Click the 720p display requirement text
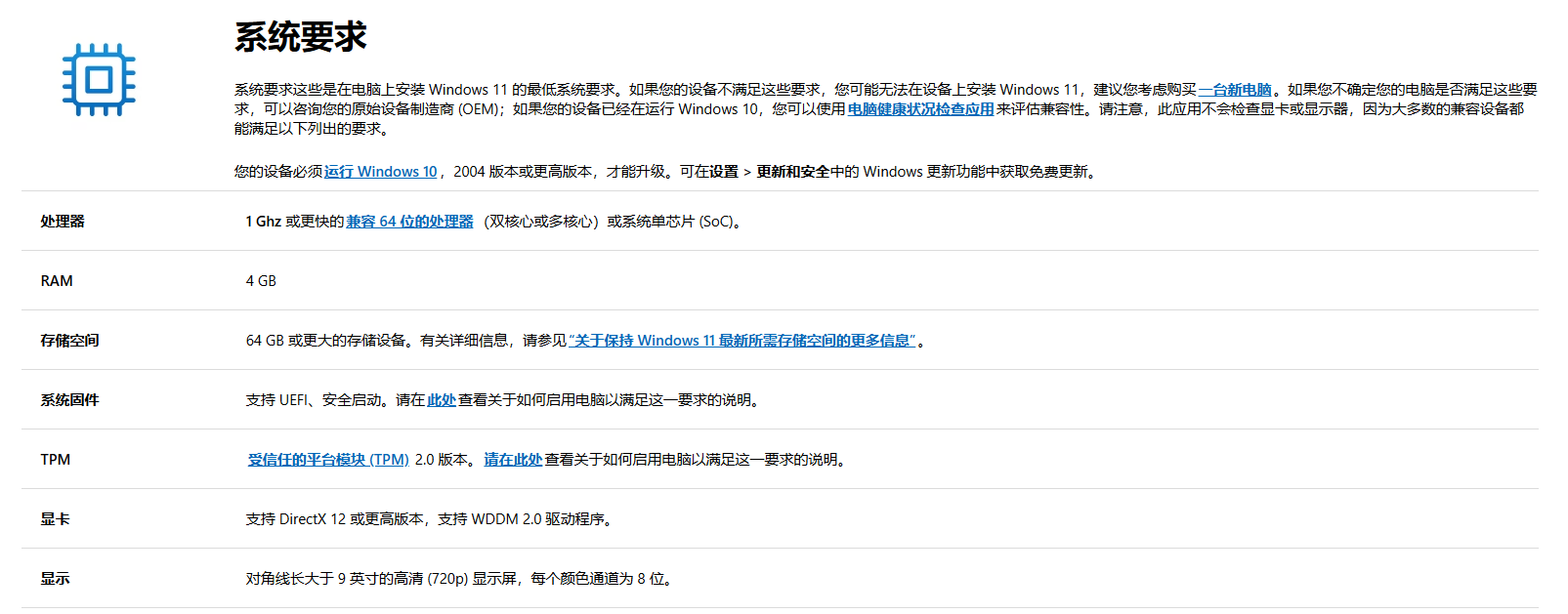 pyautogui.click(x=460, y=579)
